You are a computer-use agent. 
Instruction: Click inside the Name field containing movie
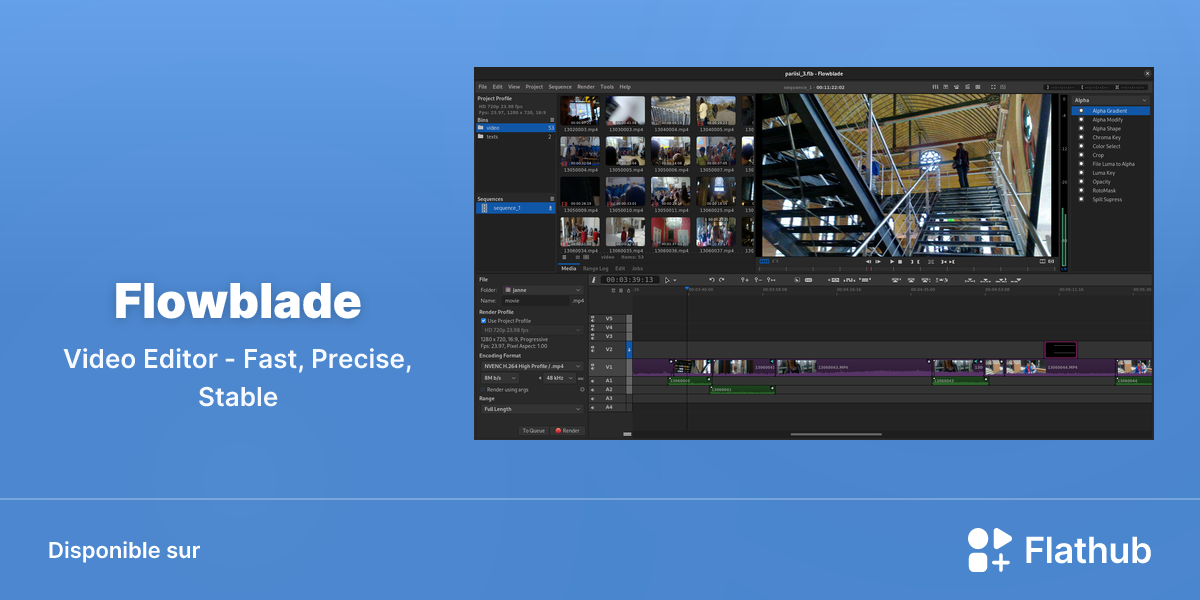pos(535,300)
